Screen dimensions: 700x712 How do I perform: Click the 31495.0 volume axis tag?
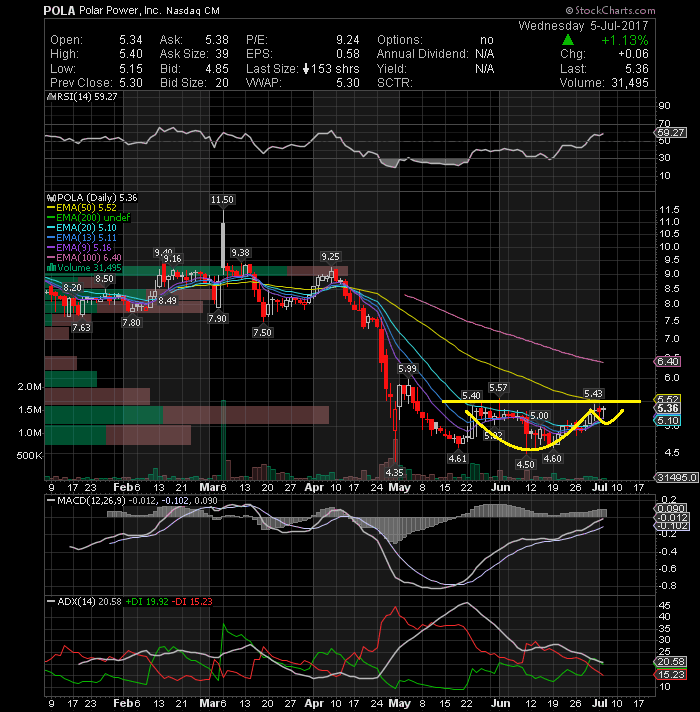(x=676, y=477)
